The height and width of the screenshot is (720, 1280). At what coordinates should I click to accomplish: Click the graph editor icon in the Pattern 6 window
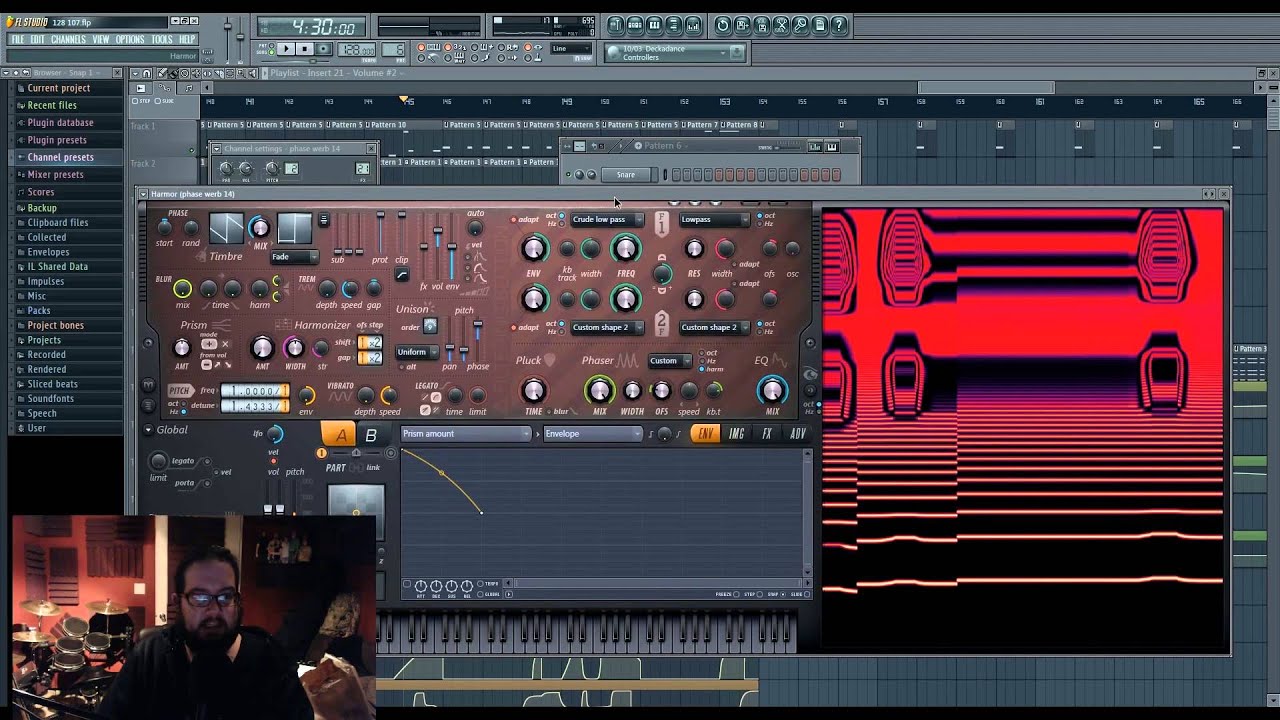point(815,147)
